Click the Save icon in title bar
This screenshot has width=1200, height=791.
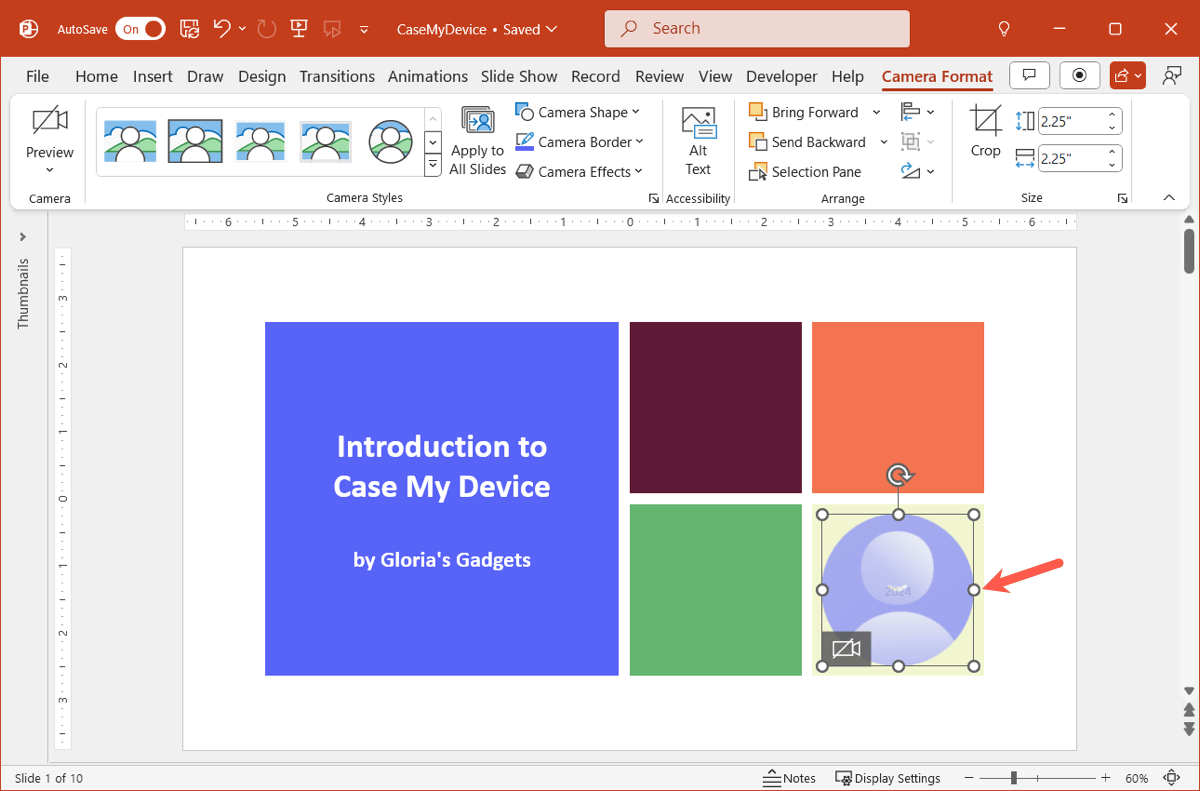pyautogui.click(x=190, y=29)
